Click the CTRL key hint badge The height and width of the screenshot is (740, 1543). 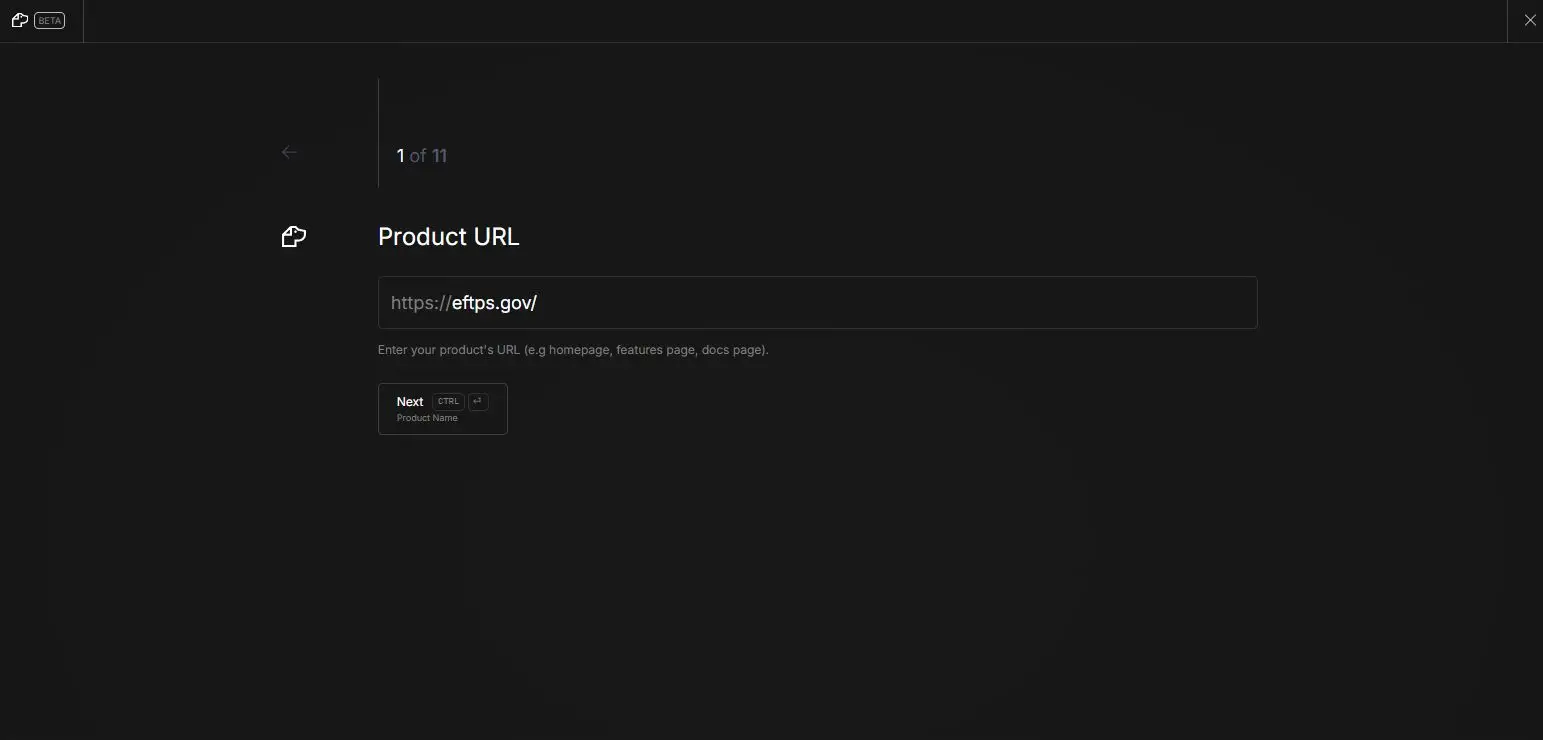pos(448,401)
